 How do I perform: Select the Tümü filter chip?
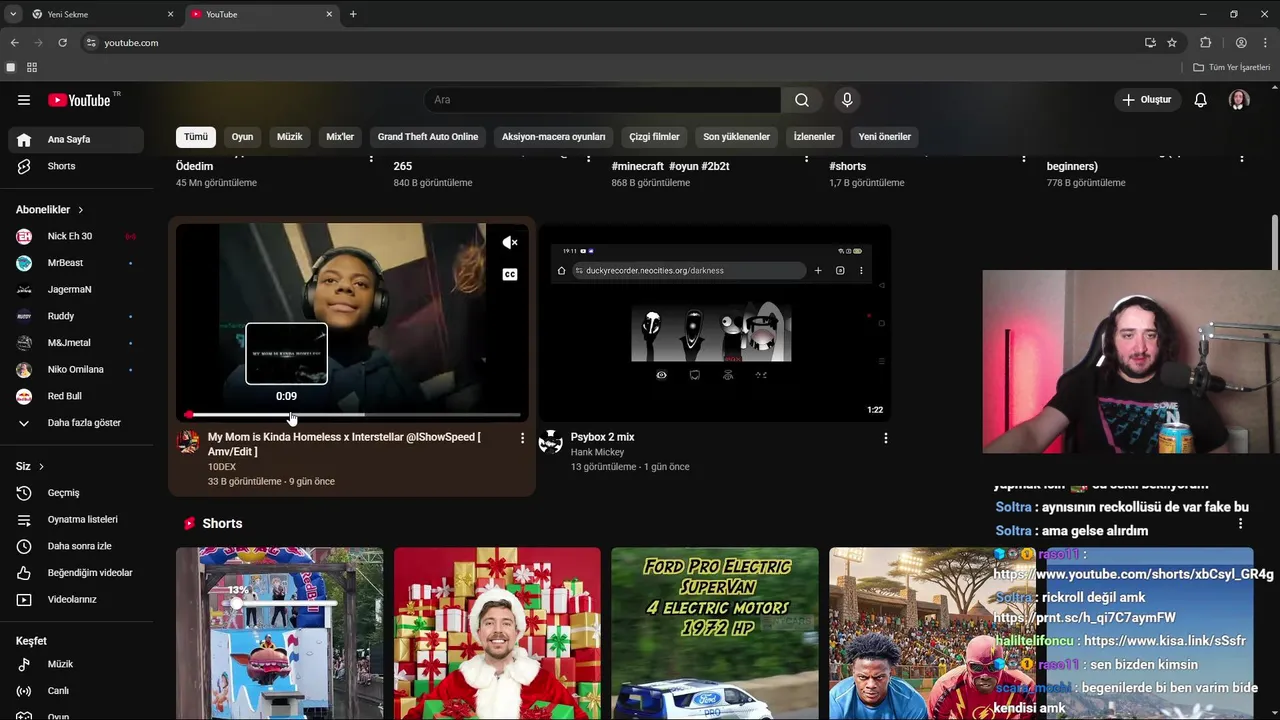click(x=196, y=137)
